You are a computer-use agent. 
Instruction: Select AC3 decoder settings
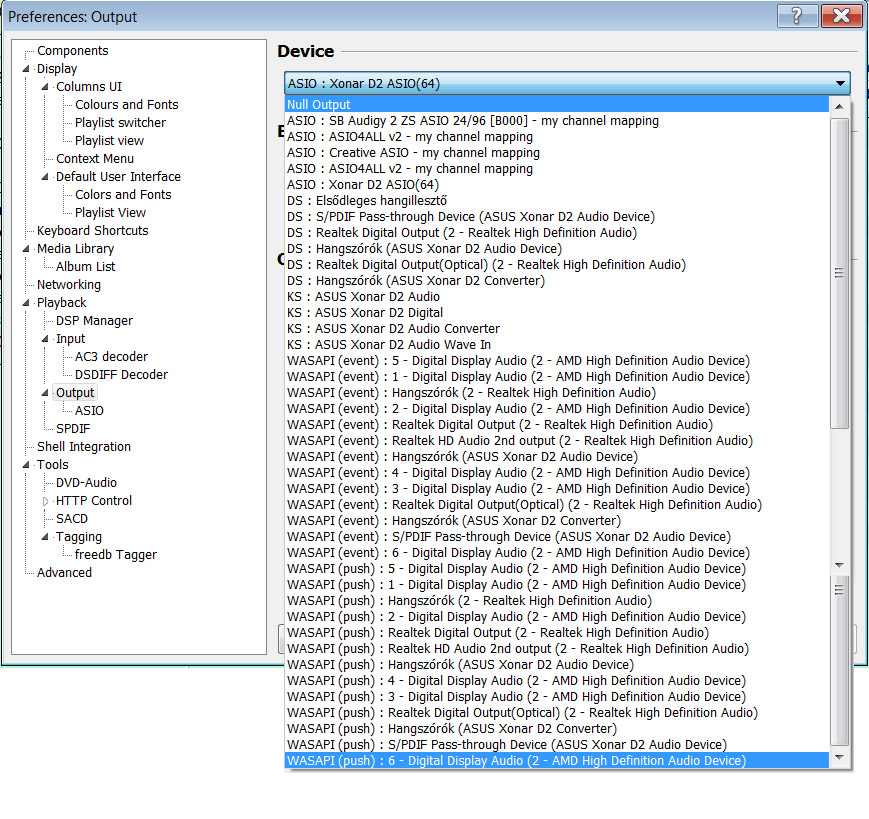[111, 357]
